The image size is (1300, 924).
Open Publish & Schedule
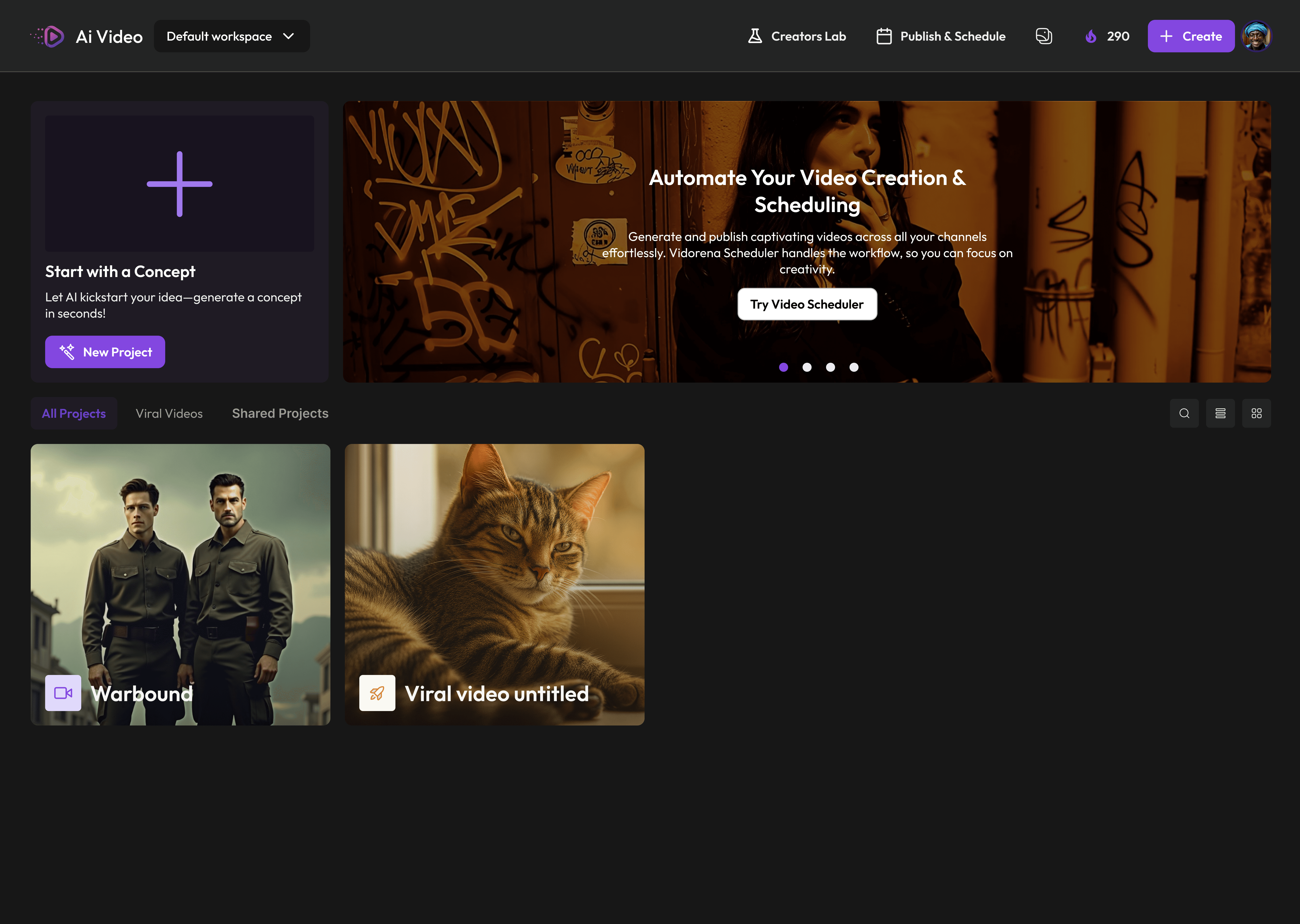(941, 36)
